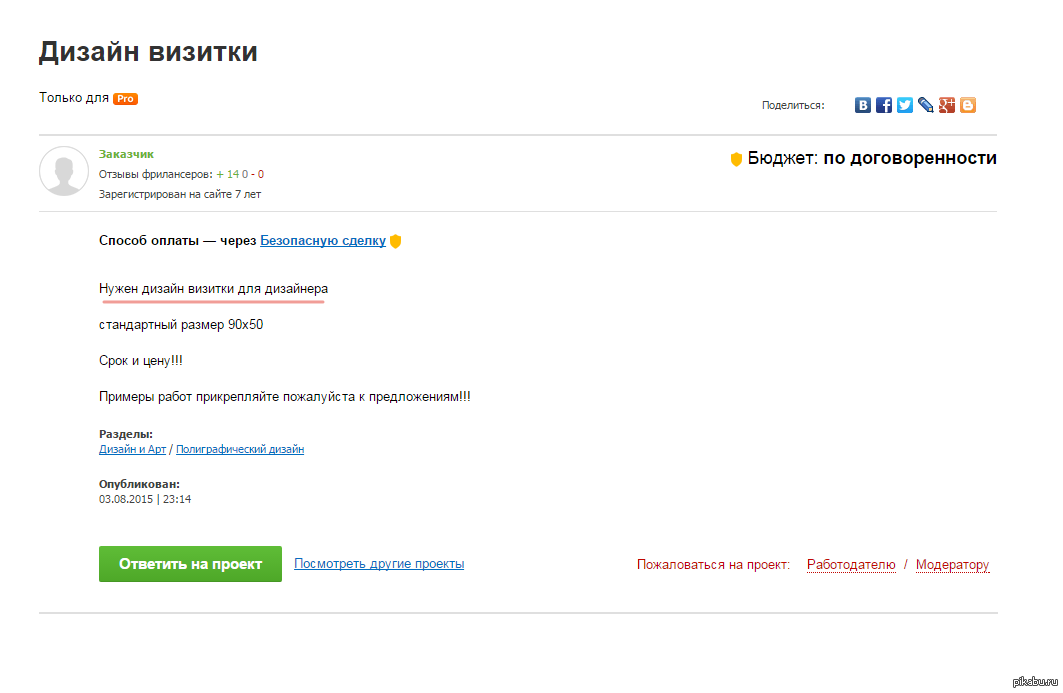Open the Безопасную сделку link
1063x693 pixels.
click(322, 240)
